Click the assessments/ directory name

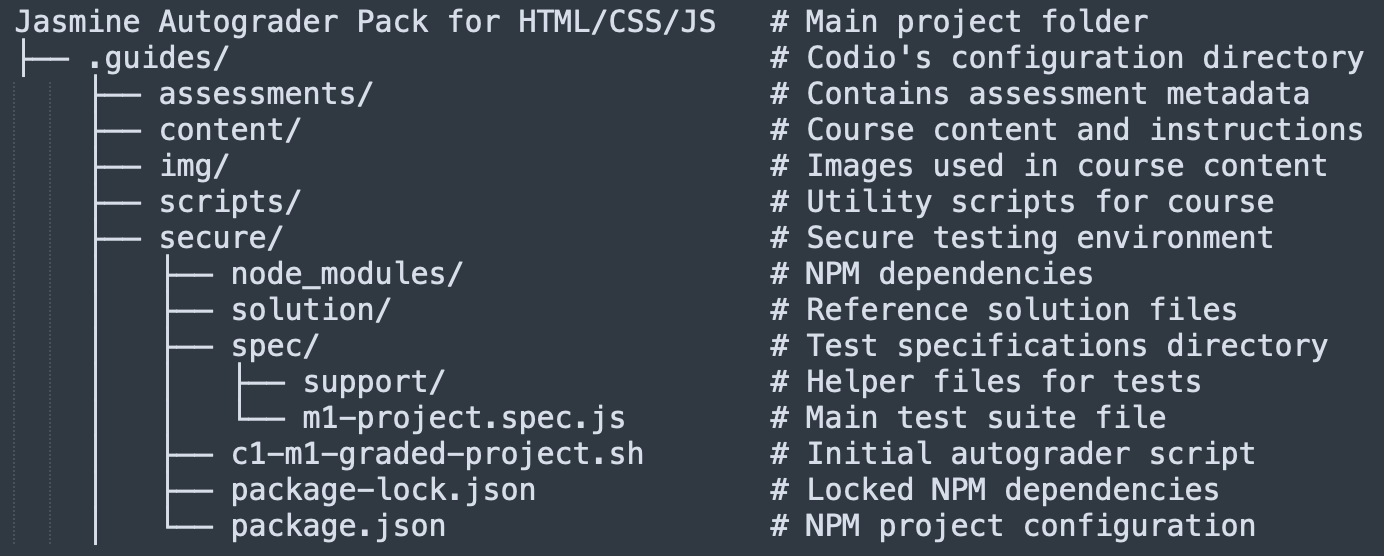click(x=266, y=94)
